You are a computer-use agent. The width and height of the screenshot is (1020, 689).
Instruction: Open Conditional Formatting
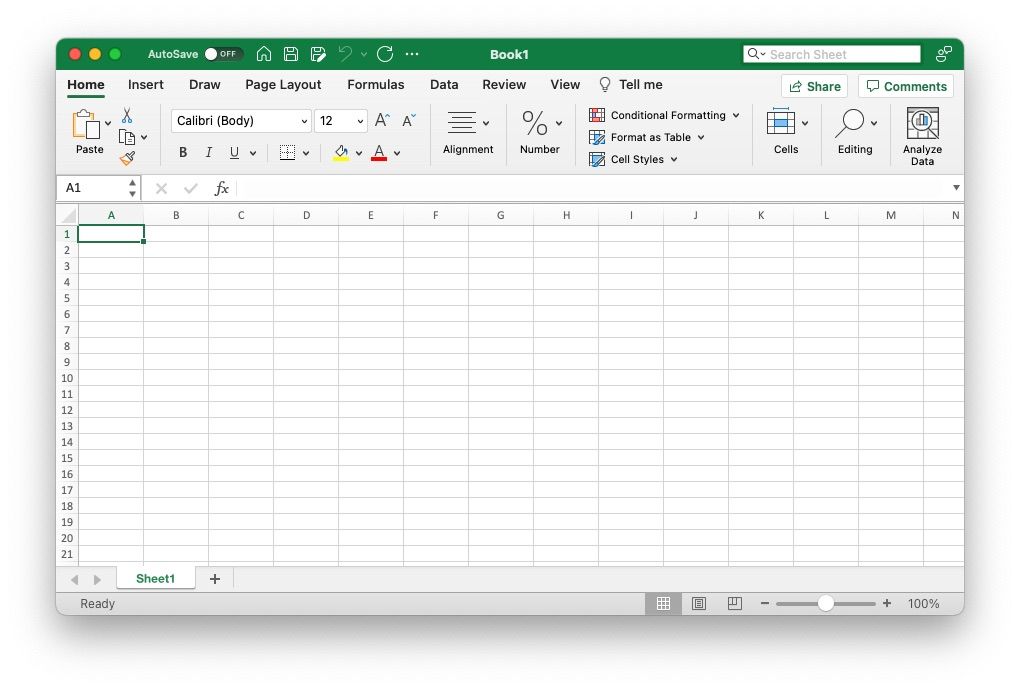coord(664,115)
